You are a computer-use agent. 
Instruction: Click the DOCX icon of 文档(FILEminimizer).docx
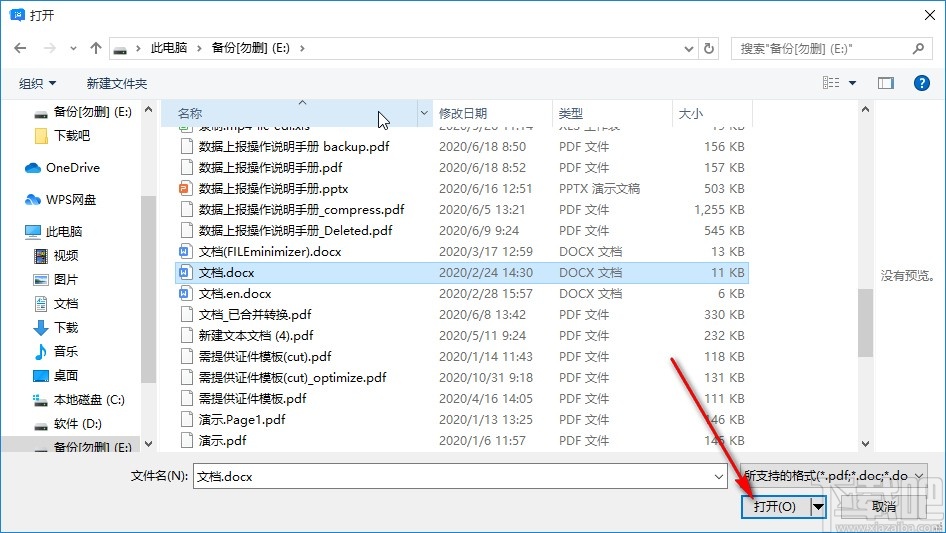pyautogui.click(x=185, y=252)
